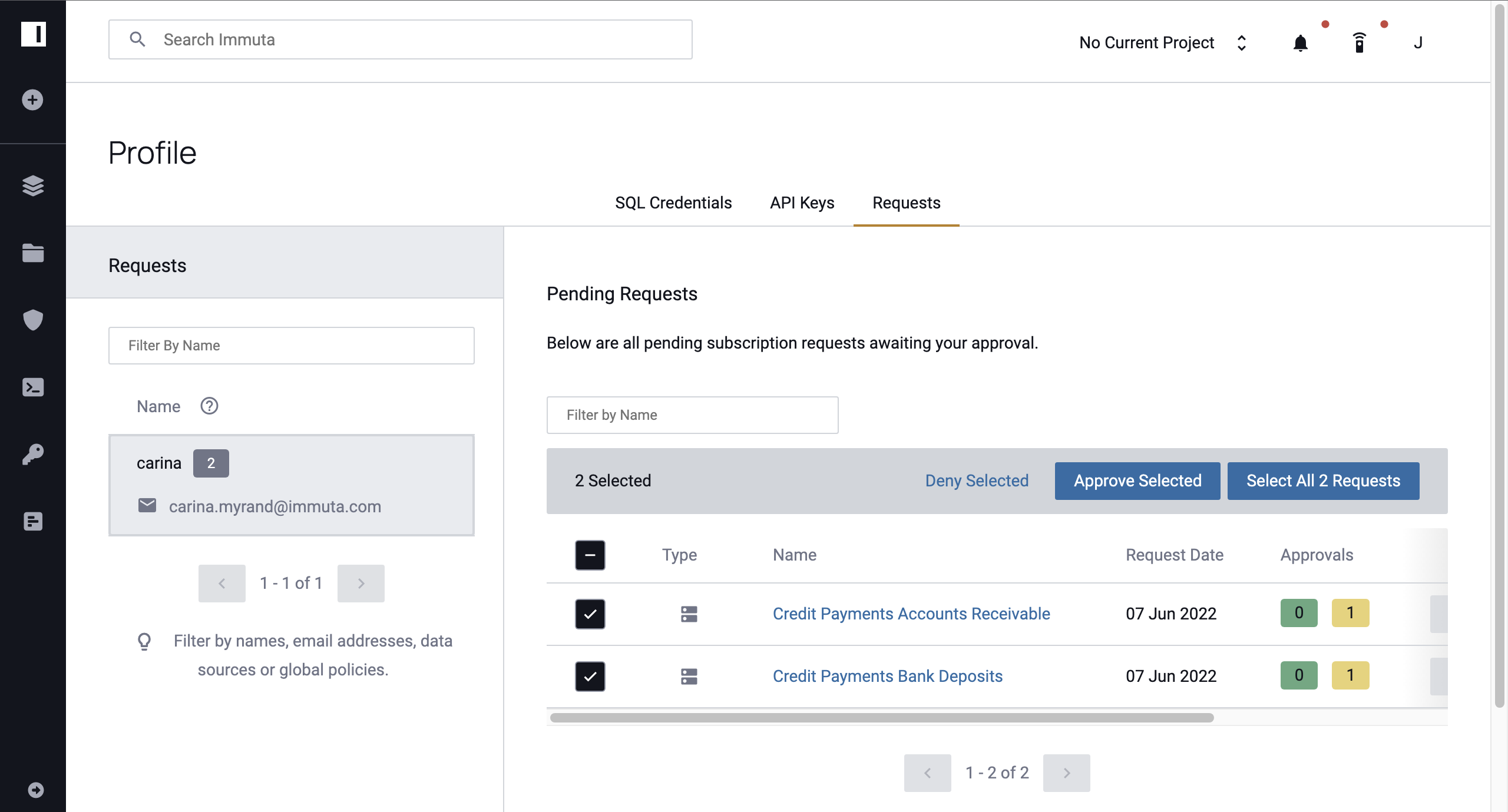Toggle checkbox for Credit Payments Accounts Receivable
This screenshot has width=1508, height=812.
tap(590, 614)
